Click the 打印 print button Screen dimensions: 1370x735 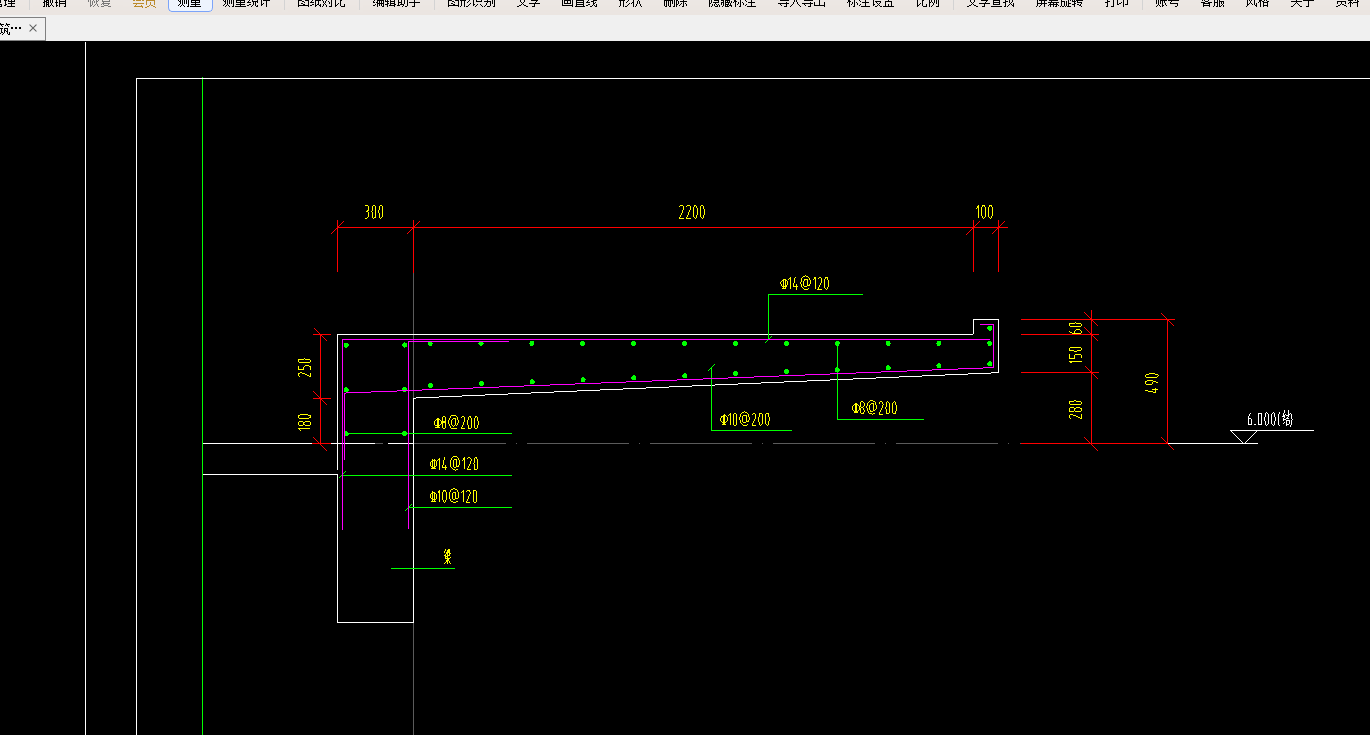[1117, 3]
